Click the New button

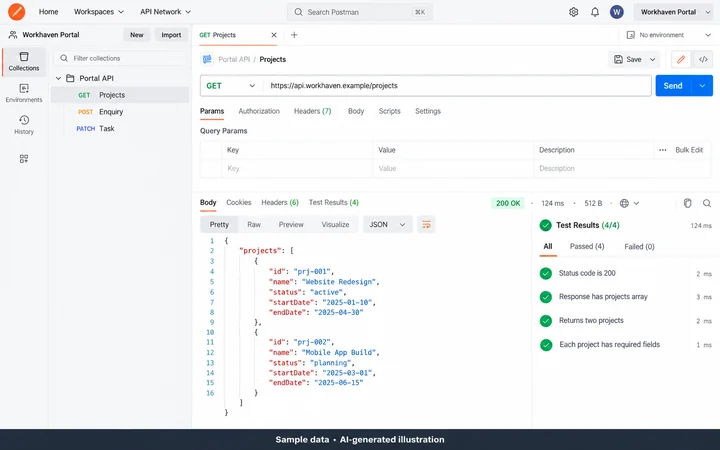(136, 35)
